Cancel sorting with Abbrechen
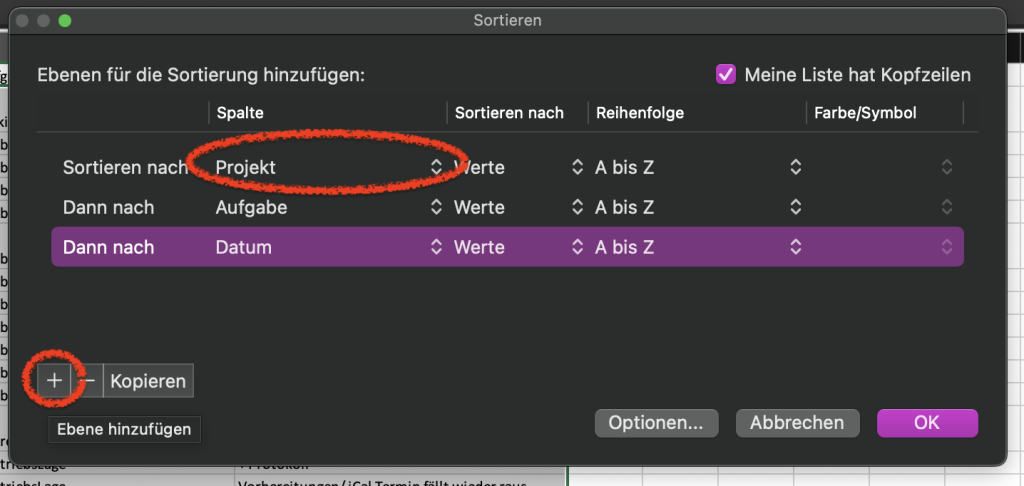1024x486 pixels. 796,423
